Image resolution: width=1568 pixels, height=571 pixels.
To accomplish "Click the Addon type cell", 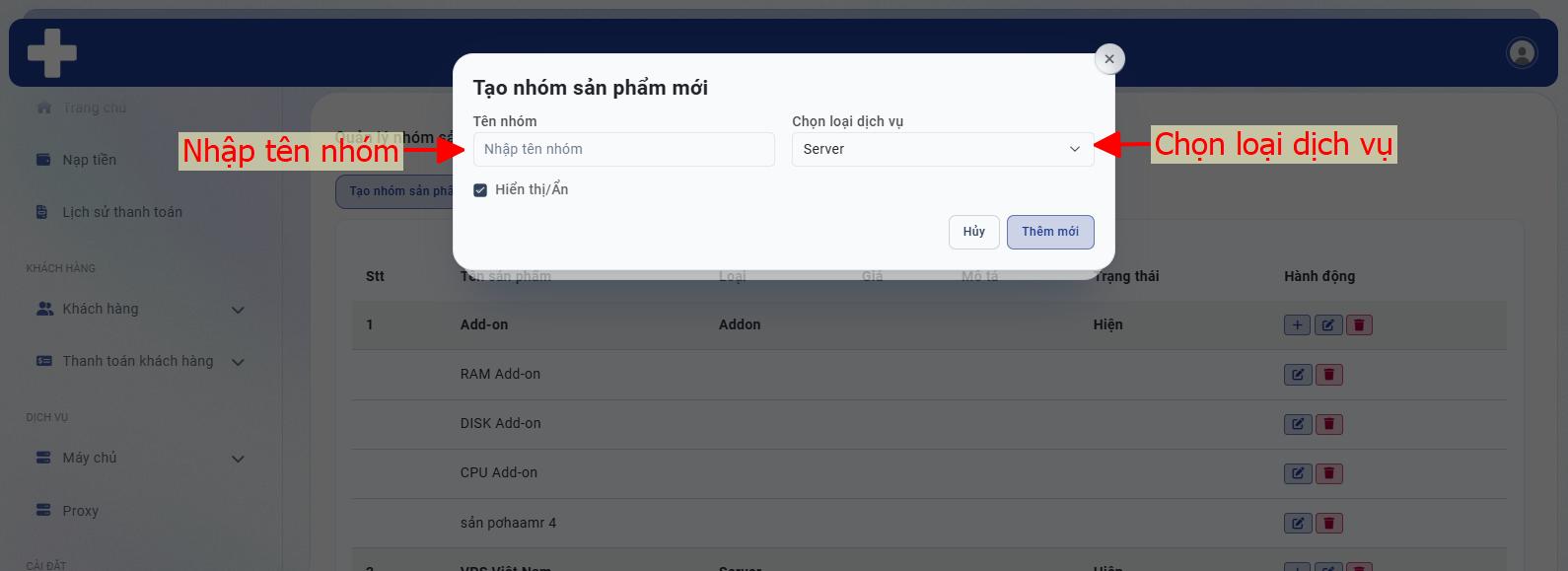I will tap(740, 324).
